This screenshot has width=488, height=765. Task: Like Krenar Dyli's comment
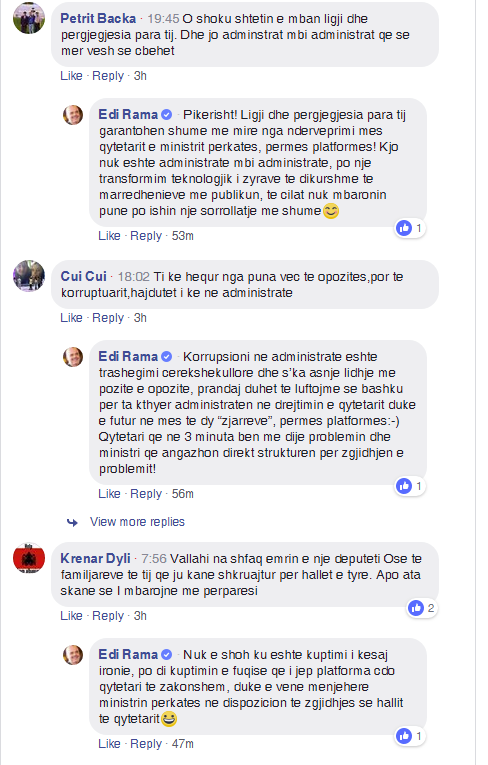click(71, 616)
